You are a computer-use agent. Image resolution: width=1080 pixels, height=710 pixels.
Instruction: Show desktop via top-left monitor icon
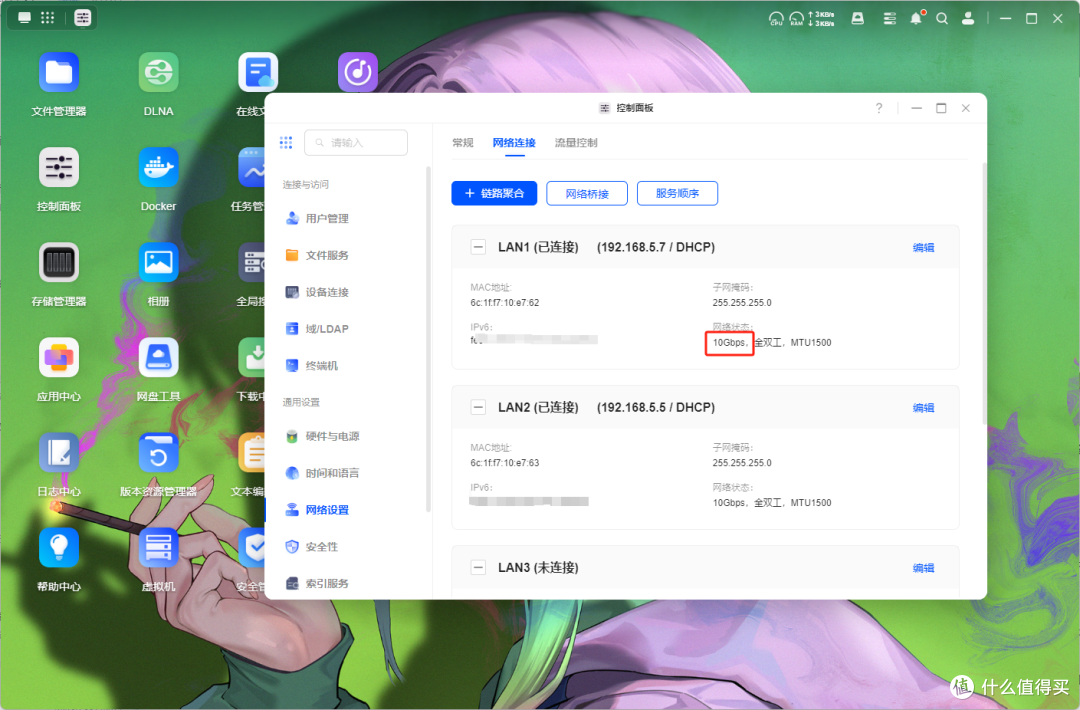click(24, 18)
